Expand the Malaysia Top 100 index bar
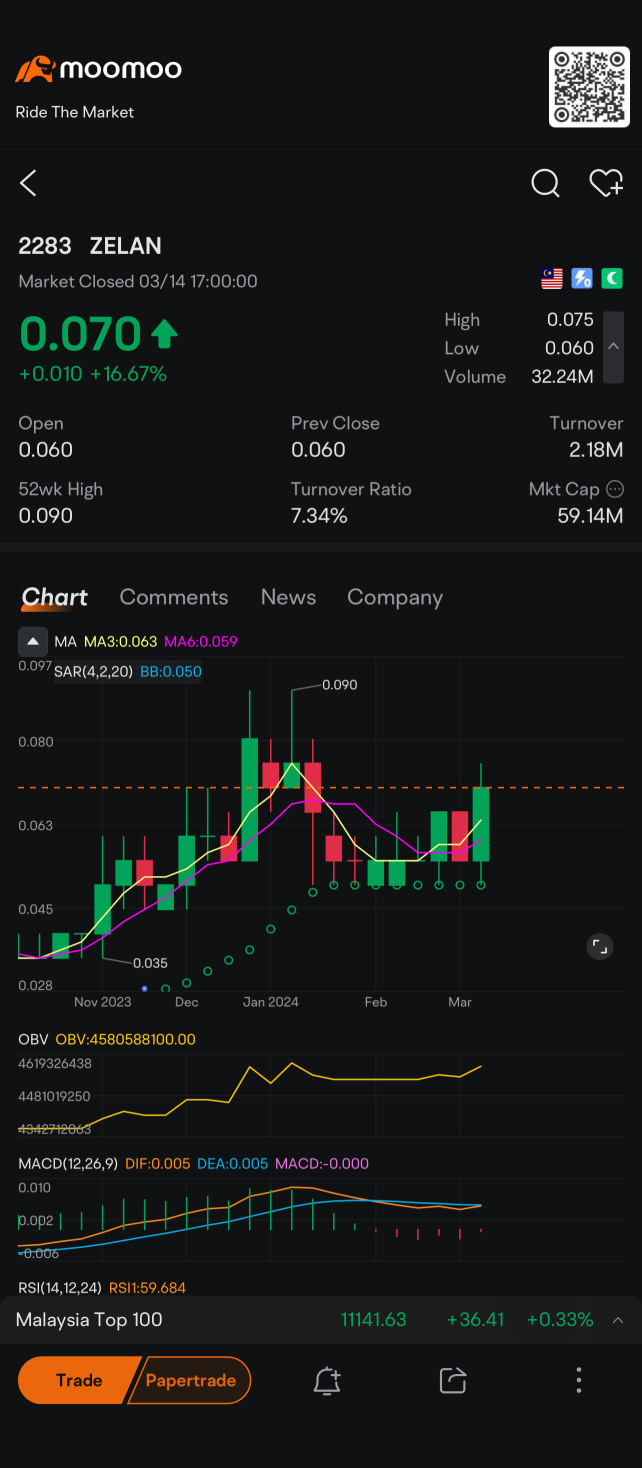Image resolution: width=642 pixels, height=1468 pixels. point(618,1320)
